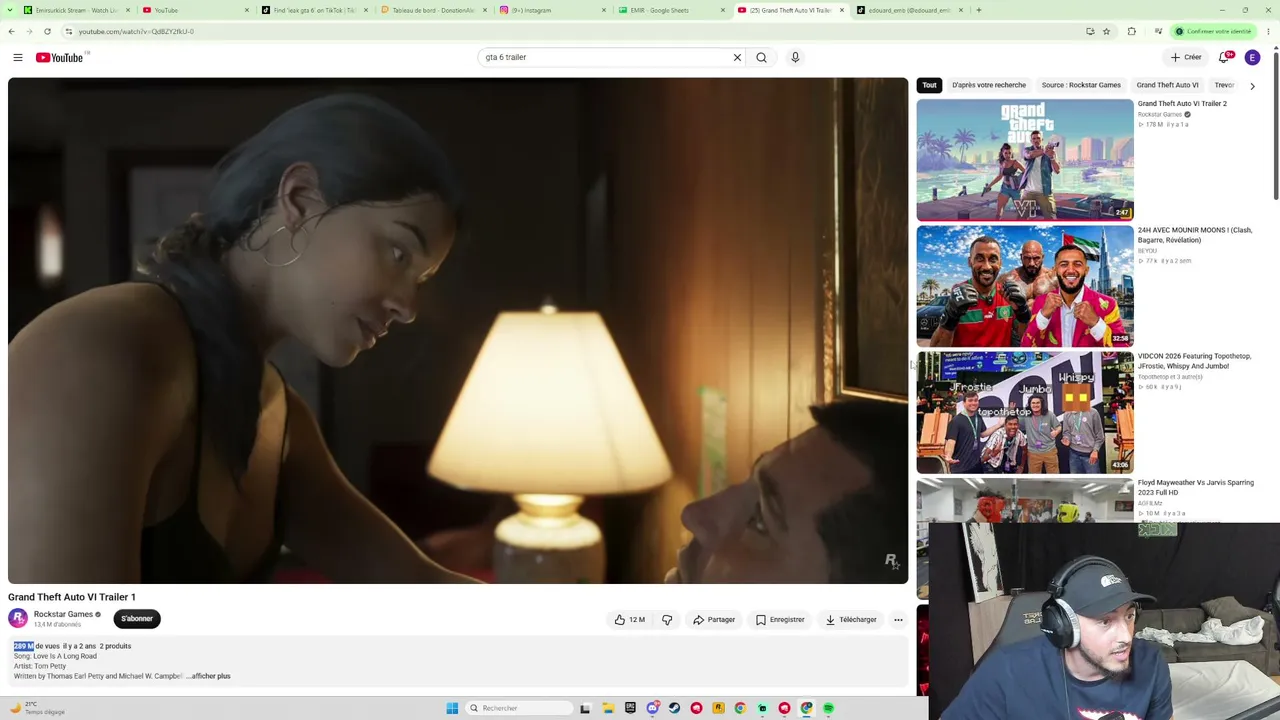
Task: Select the 'Source : Rockstar Games' chip
Action: [1081, 85]
